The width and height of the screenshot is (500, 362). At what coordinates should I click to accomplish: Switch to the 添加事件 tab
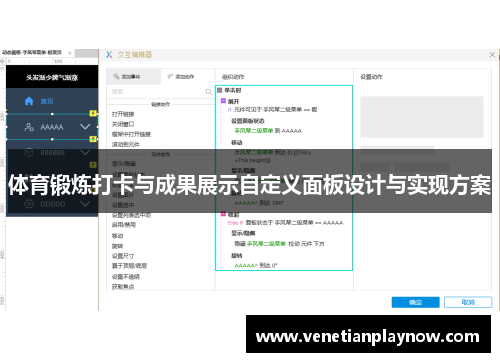[x=133, y=77]
